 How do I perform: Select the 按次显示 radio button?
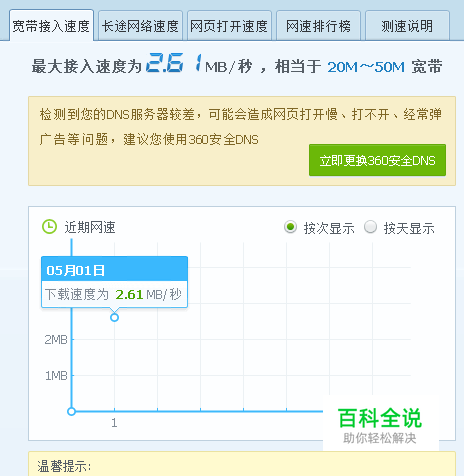click(x=290, y=227)
